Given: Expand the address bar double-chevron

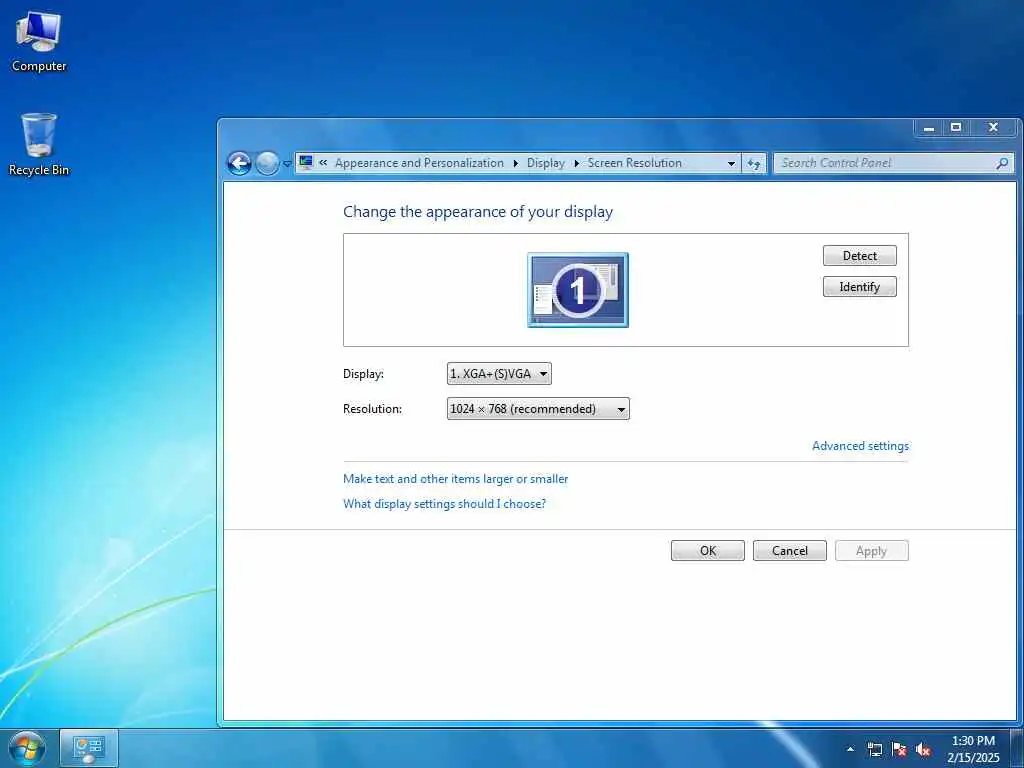Looking at the screenshot, I should [x=323, y=163].
